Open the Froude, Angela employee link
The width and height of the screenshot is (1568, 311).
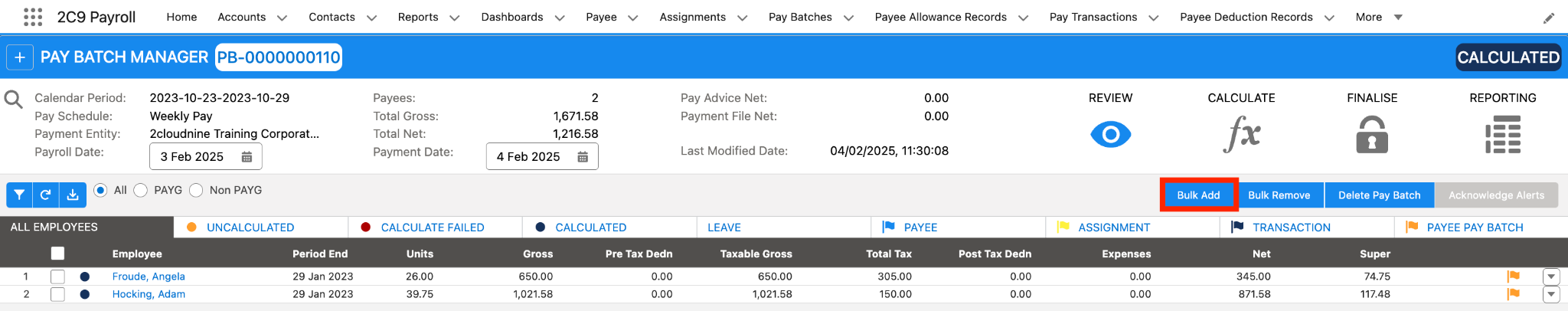(x=149, y=277)
